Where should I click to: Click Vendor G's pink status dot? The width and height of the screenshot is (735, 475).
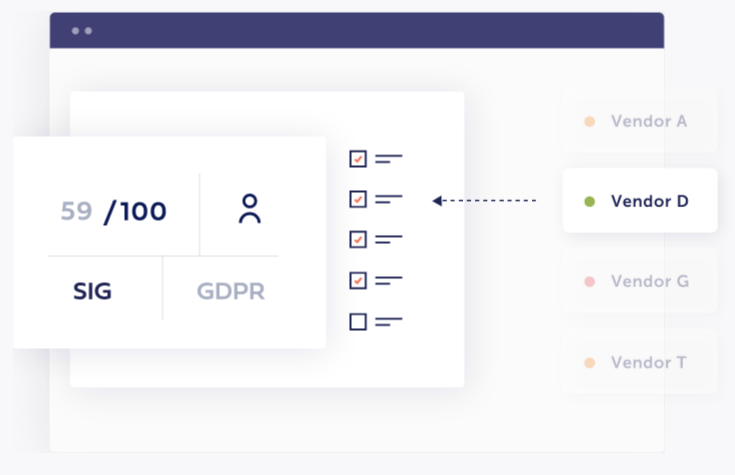click(x=590, y=282)
